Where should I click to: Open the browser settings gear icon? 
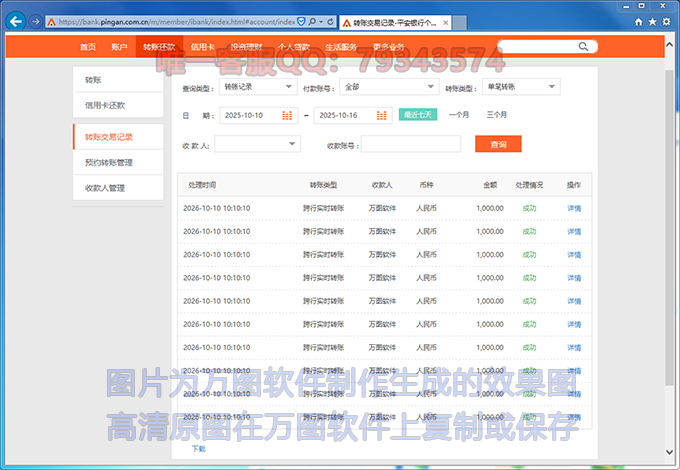click(666, 21)
